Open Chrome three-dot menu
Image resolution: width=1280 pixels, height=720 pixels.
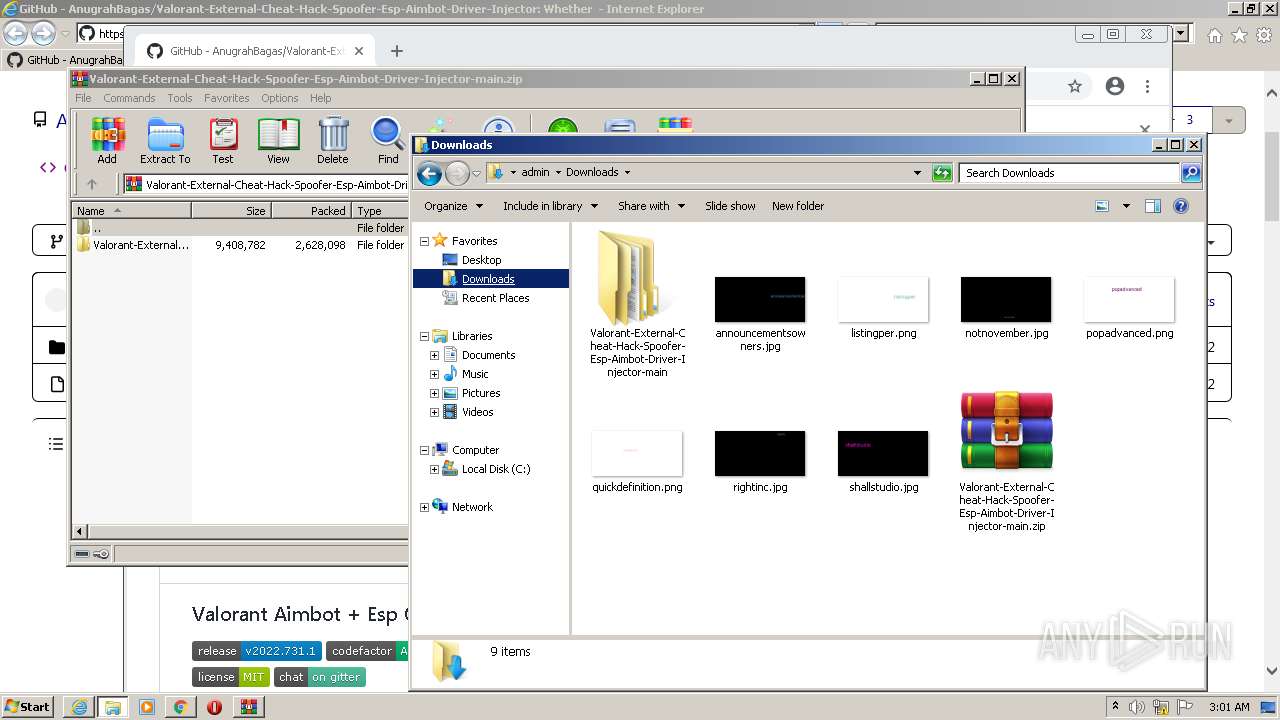(x=1148, y=87)
